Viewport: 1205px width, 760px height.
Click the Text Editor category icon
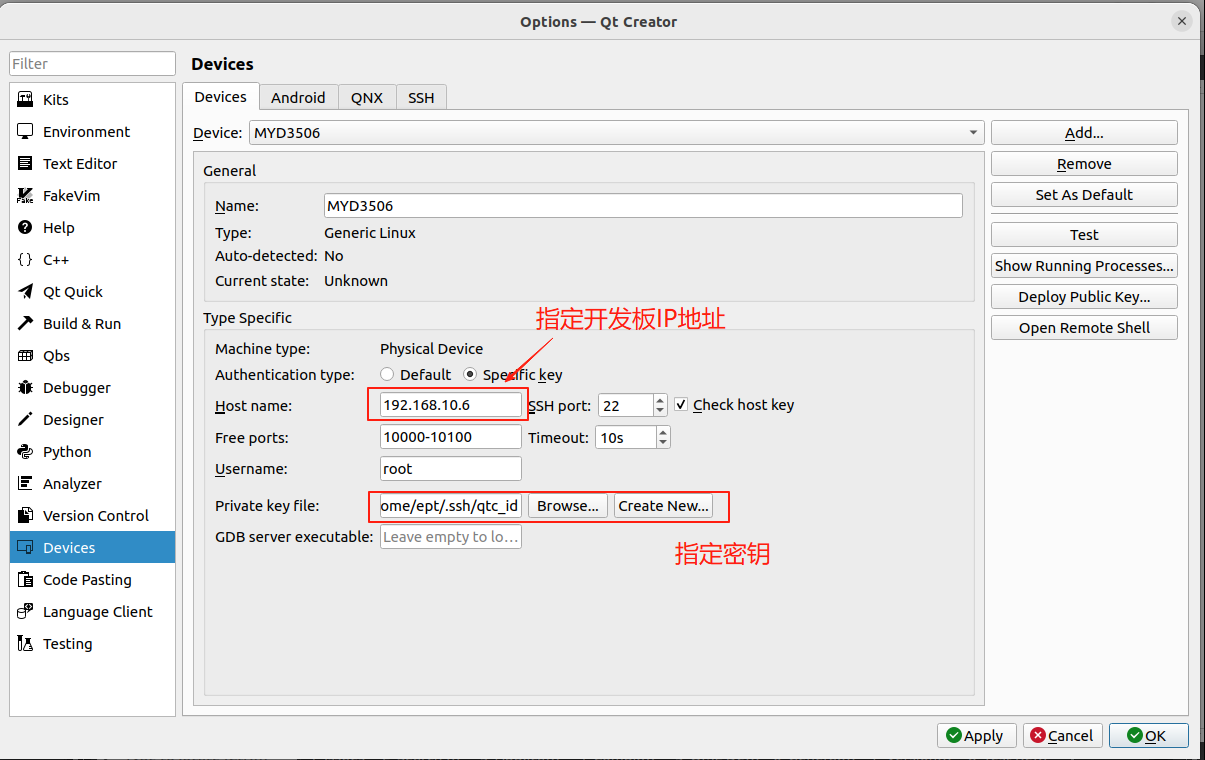coord(25,164)
